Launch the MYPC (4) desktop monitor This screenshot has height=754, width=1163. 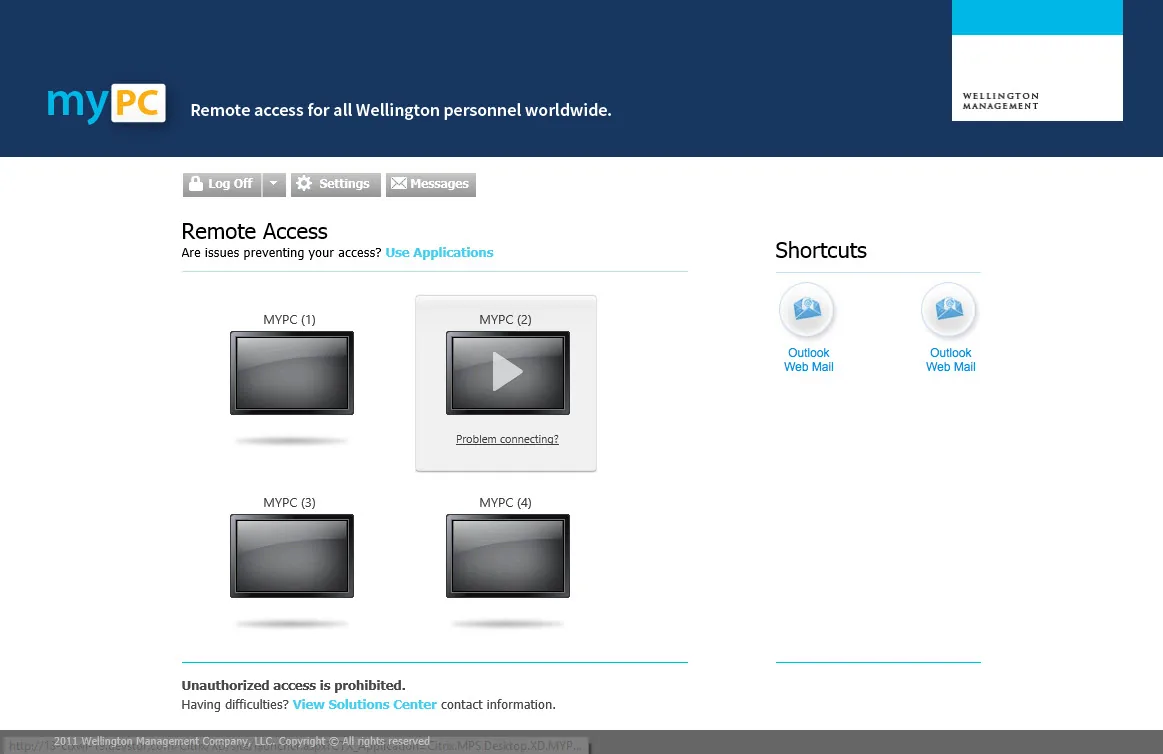[x=507, y=556]
